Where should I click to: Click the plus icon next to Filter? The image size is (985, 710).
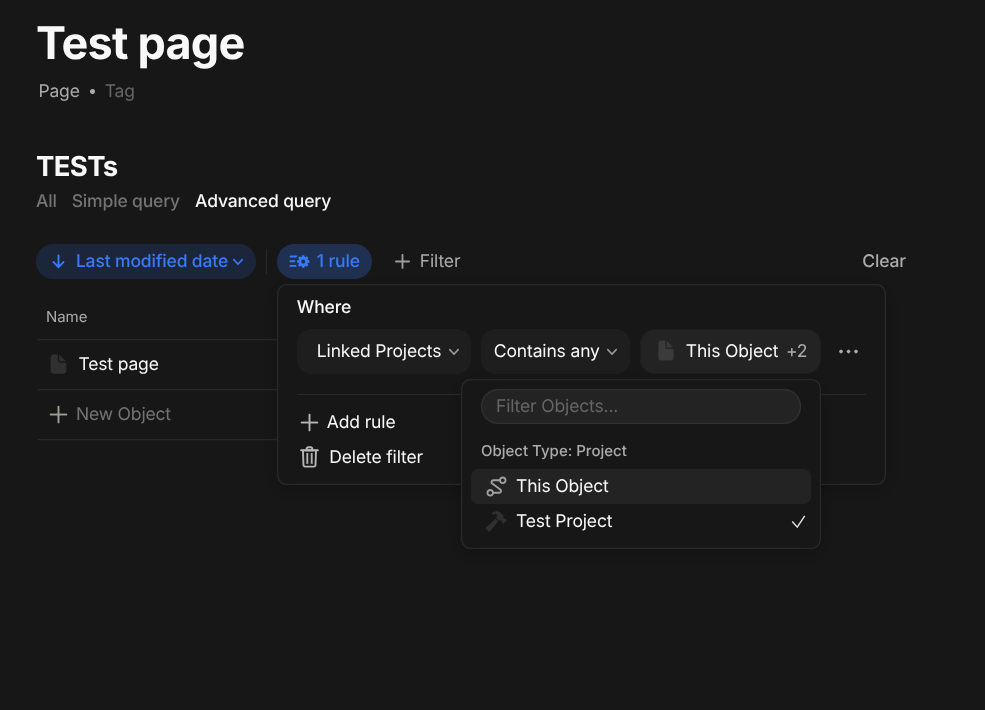click(402, 261)
